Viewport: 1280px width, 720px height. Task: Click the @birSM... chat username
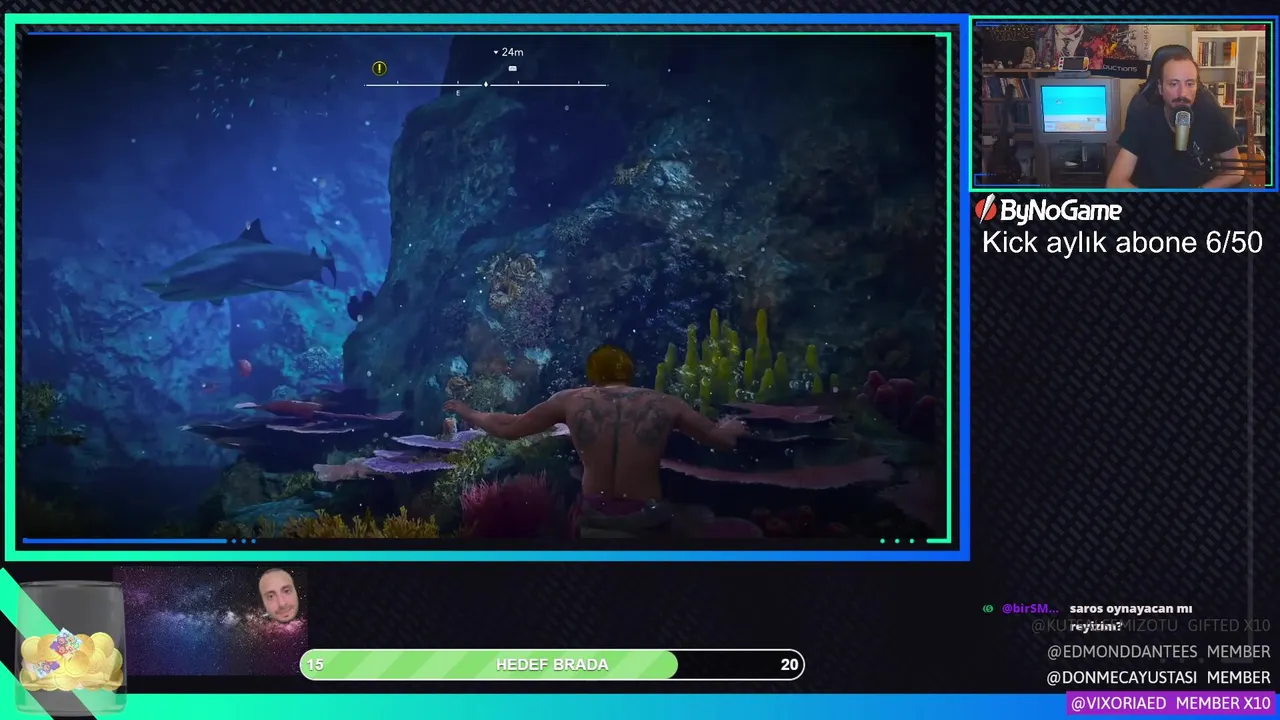click(1029, 609)
